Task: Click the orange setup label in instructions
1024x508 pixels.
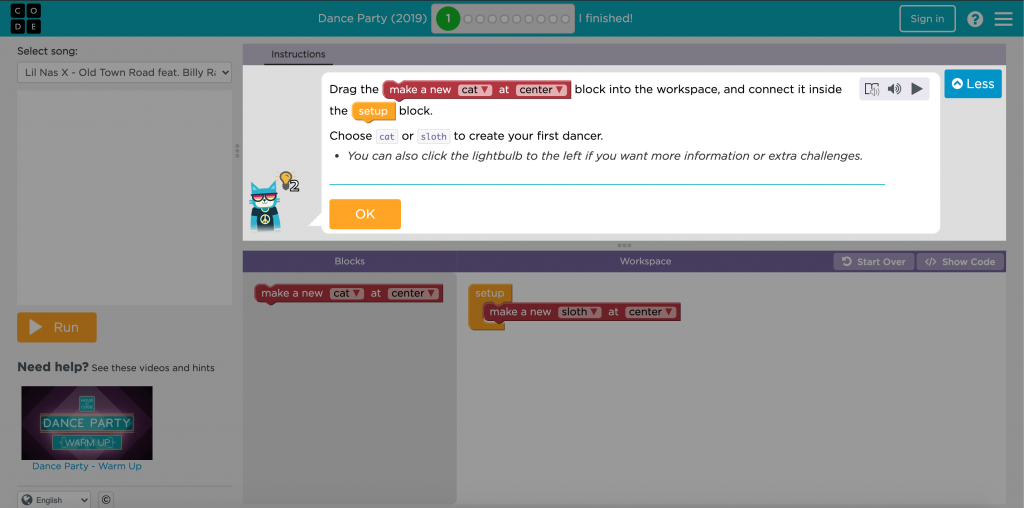Action: point(374,112)
